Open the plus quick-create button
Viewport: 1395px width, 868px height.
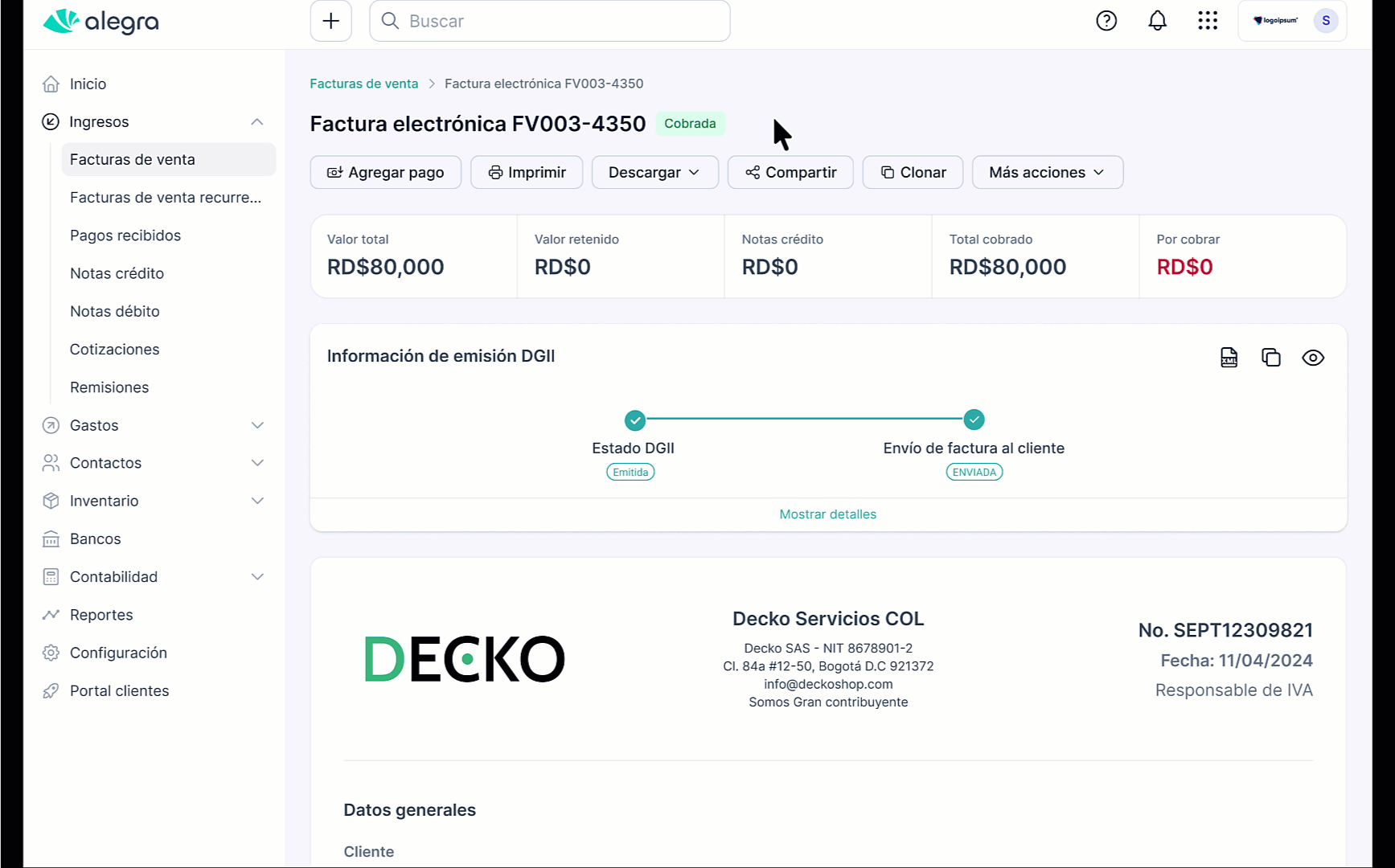(x=331, y=21)
